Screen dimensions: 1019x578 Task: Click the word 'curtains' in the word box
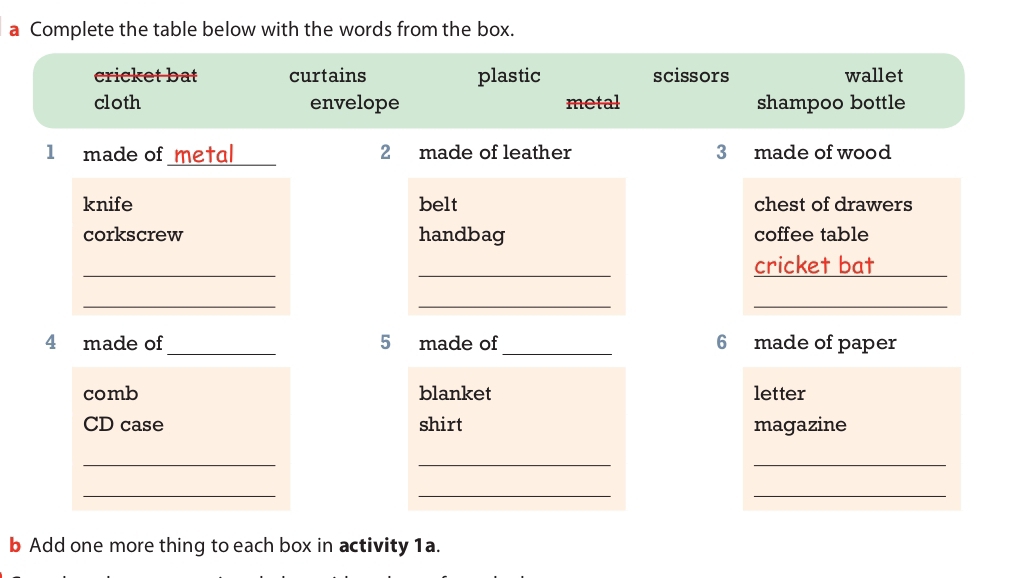tap(327, 76)
